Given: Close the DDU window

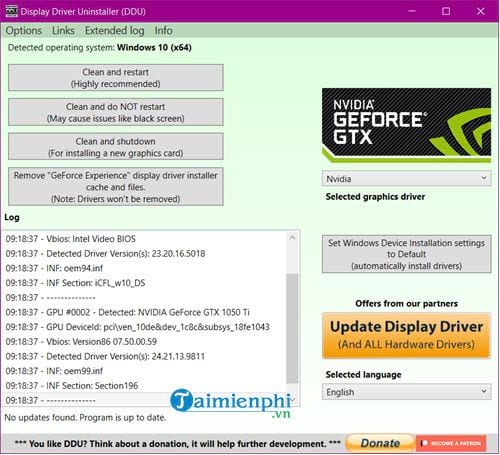Looking at the screenshot, I should [480, 11].
